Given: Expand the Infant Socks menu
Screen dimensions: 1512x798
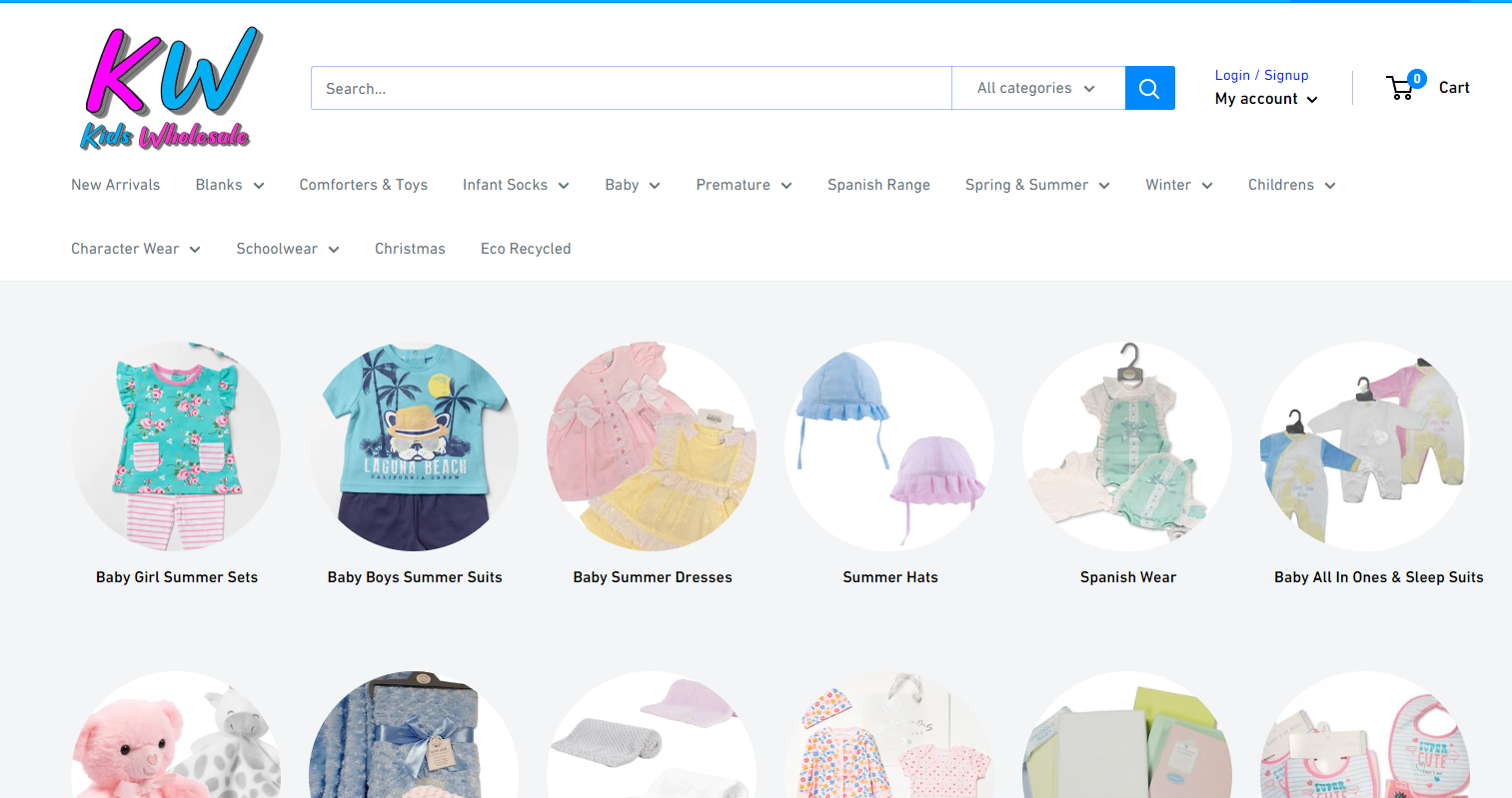Looking at the screenshot, I should [516, 185].
